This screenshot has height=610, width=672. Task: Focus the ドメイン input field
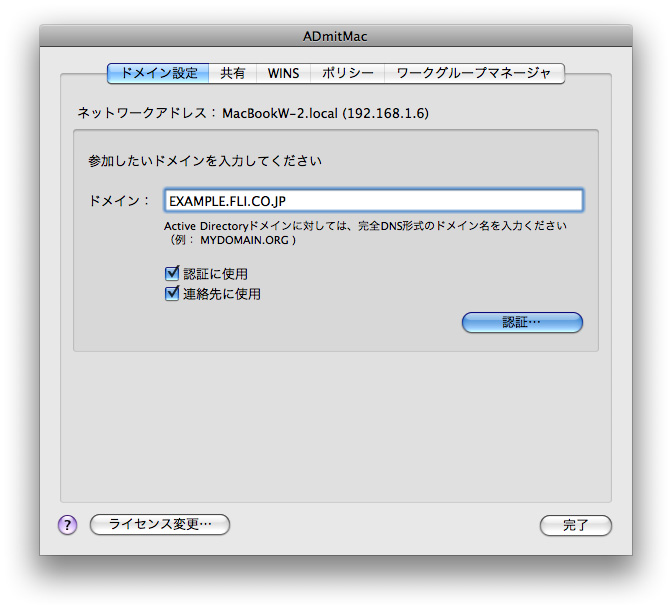(373, 201)
